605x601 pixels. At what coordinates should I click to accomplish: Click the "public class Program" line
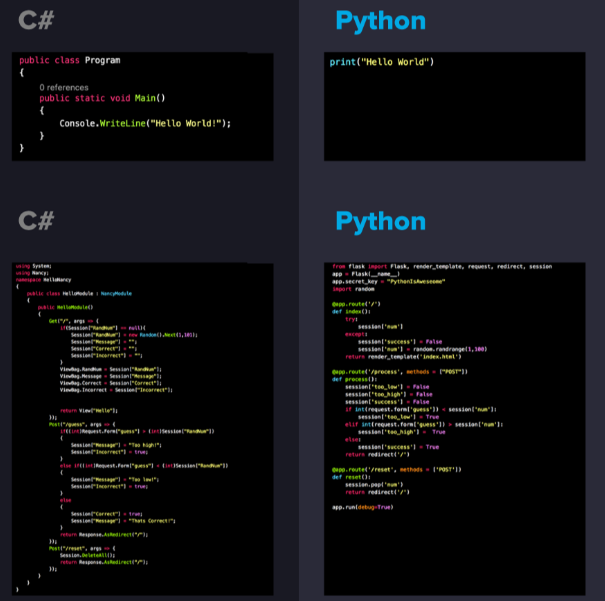point(69,60)
